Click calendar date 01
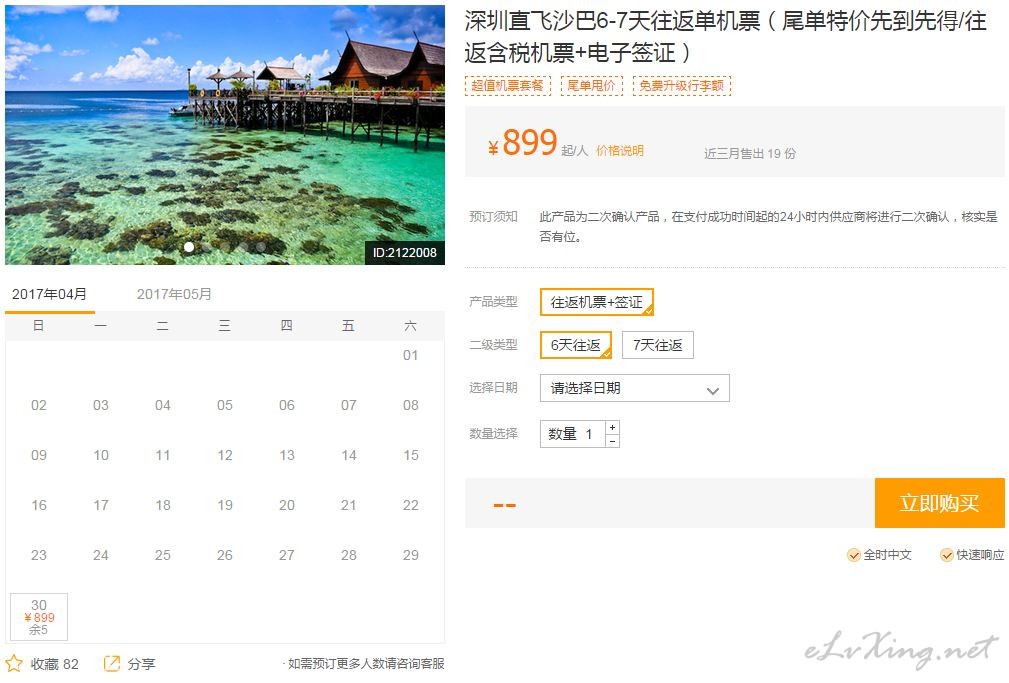Image resolution: width=1009 pixels, height=683 pixels. [x=411, y=355]
